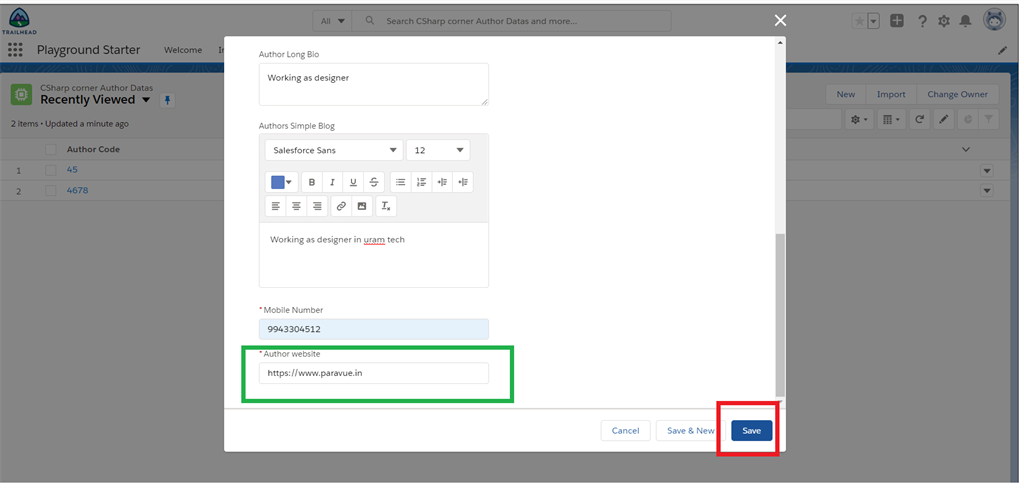Click the Playground Starter app name
Screen dimensions: 1024x488
coord(88,50)
